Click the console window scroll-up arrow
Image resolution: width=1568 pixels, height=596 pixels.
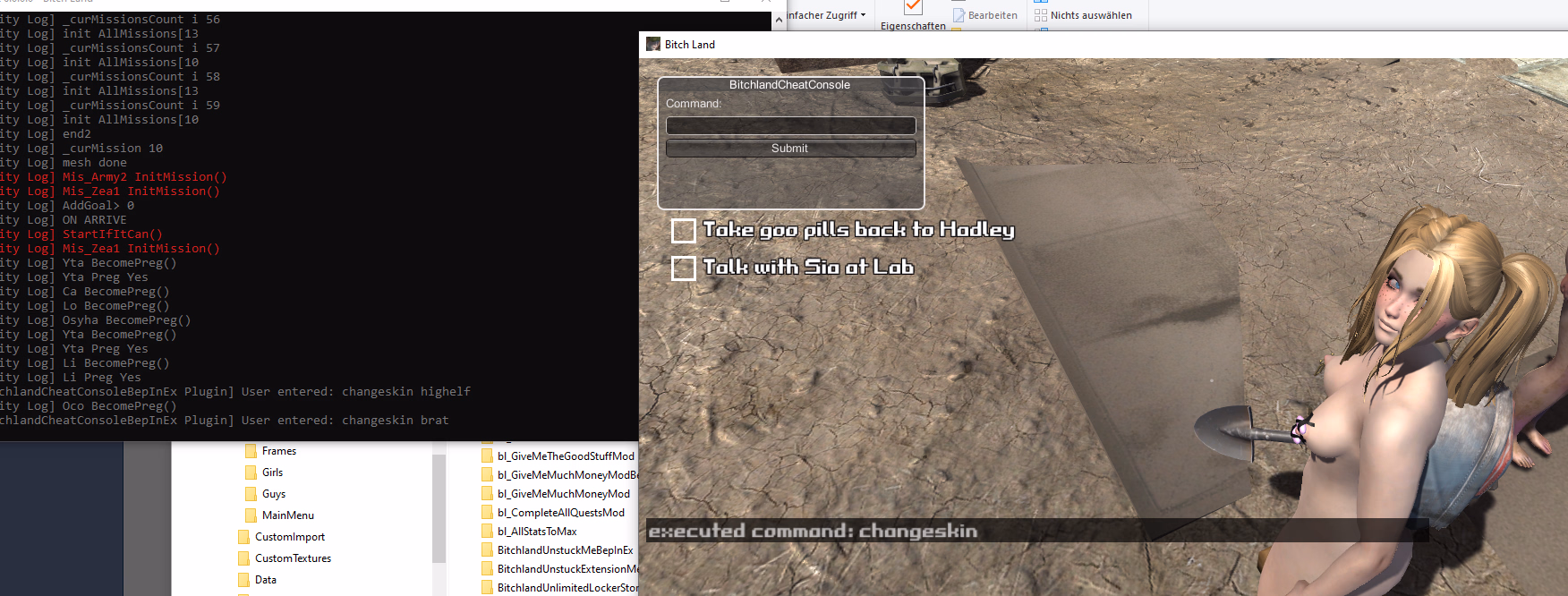tap(779, 19)
